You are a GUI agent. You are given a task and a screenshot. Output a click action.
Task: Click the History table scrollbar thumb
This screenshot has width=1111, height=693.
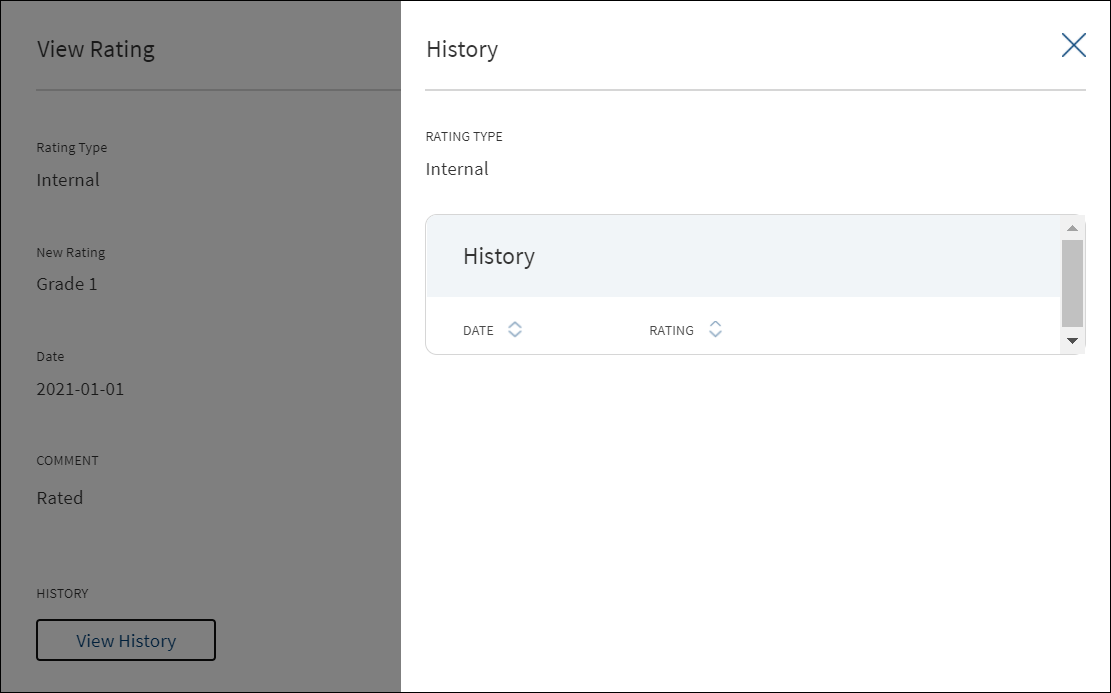(1072, 283)
